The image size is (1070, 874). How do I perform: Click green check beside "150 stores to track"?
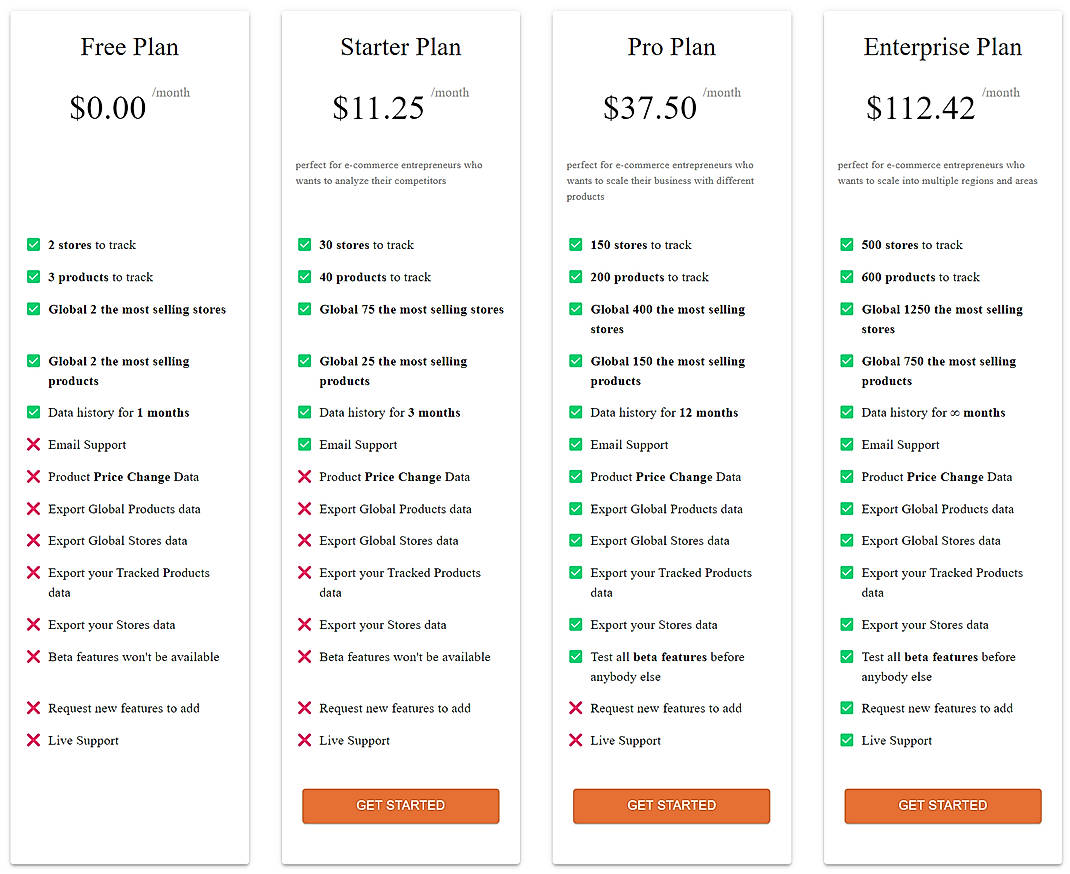575,244
